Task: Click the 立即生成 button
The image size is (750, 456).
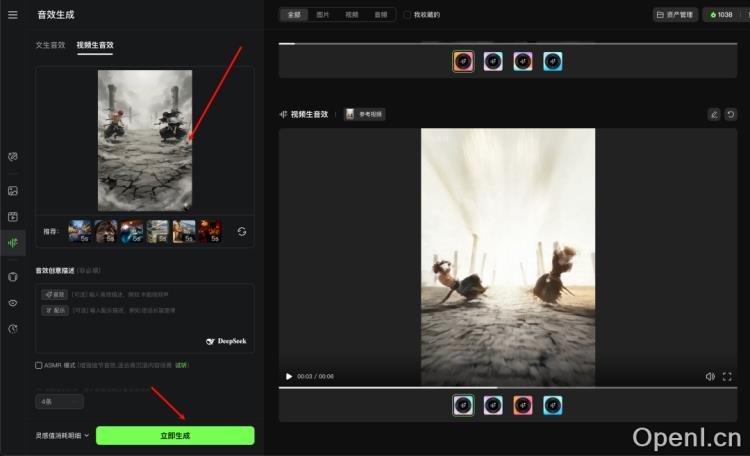Action: 175,435
